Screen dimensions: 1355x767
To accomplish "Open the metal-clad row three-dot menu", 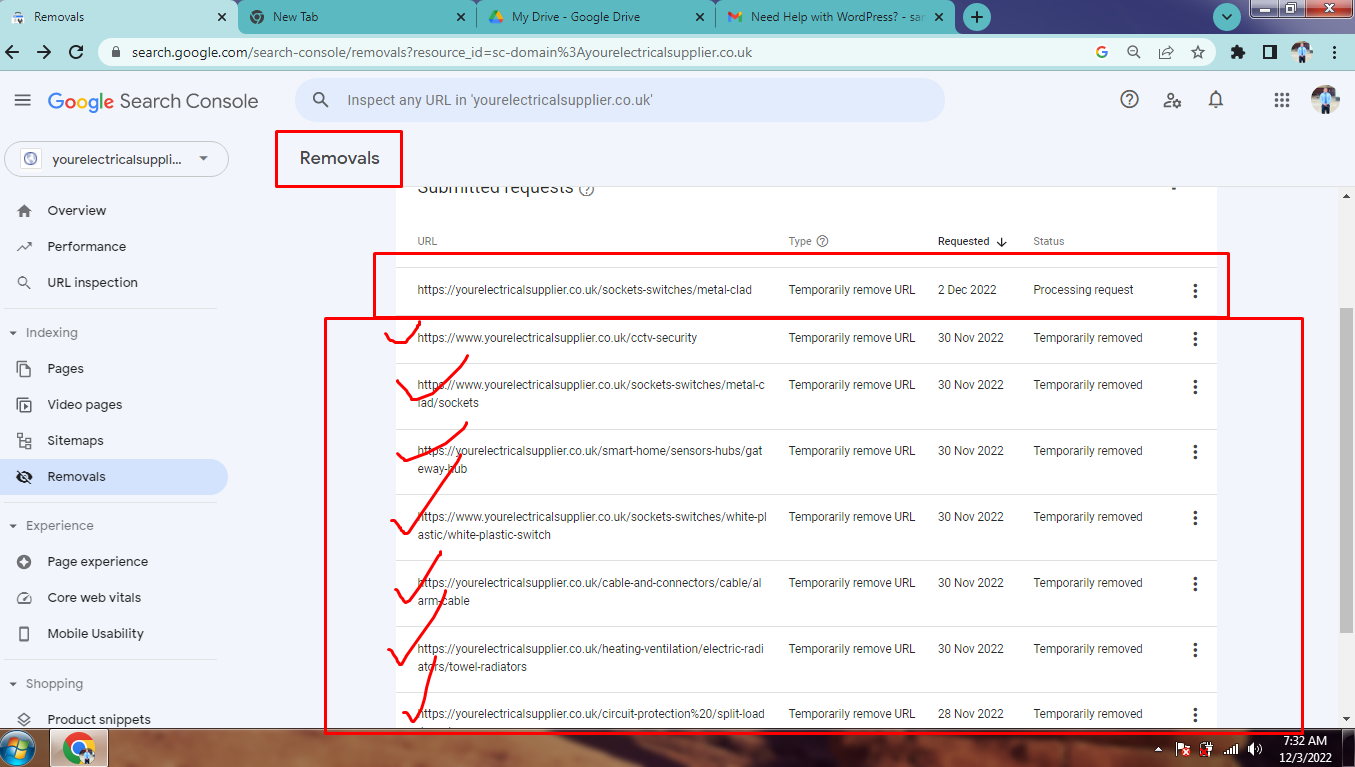I will (x=1194, y=290).
